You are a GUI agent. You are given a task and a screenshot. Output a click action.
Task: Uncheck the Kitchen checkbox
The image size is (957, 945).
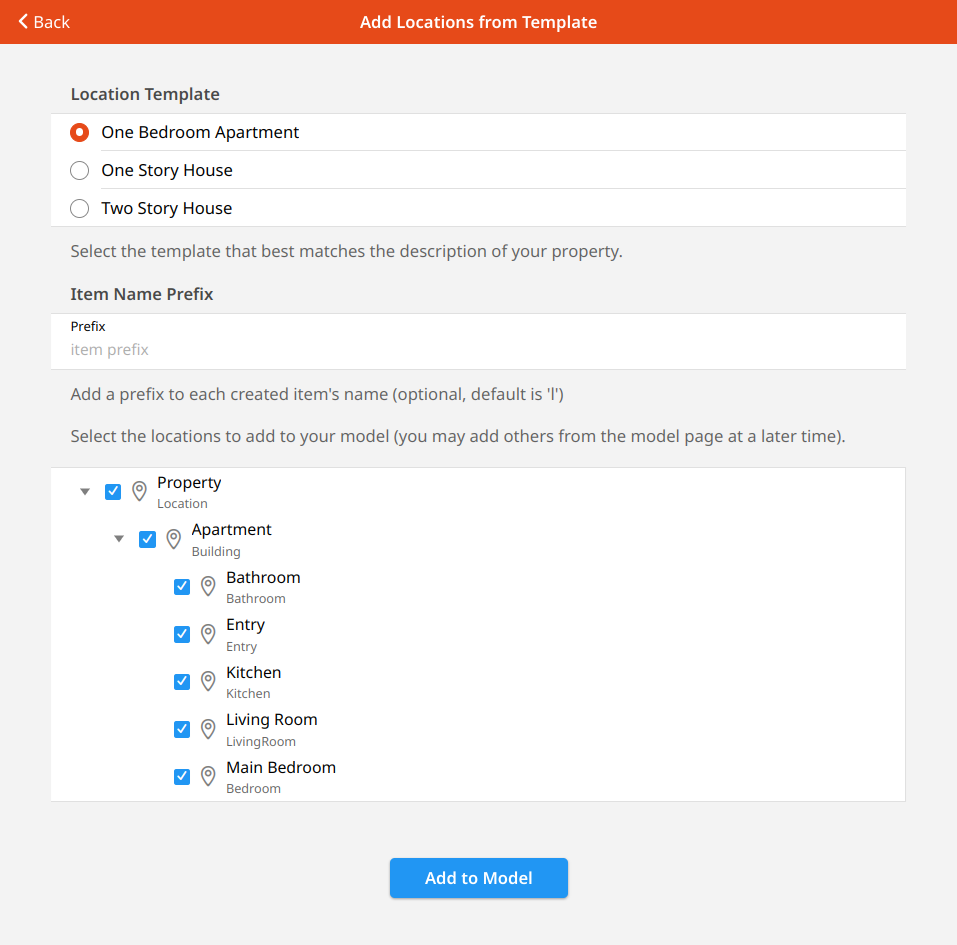182,682
